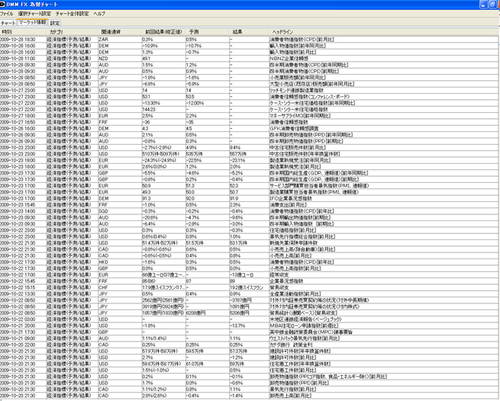Click the 前回結果(修正値) column header
This screenshot has width=500, height=401.
(164, 32)
